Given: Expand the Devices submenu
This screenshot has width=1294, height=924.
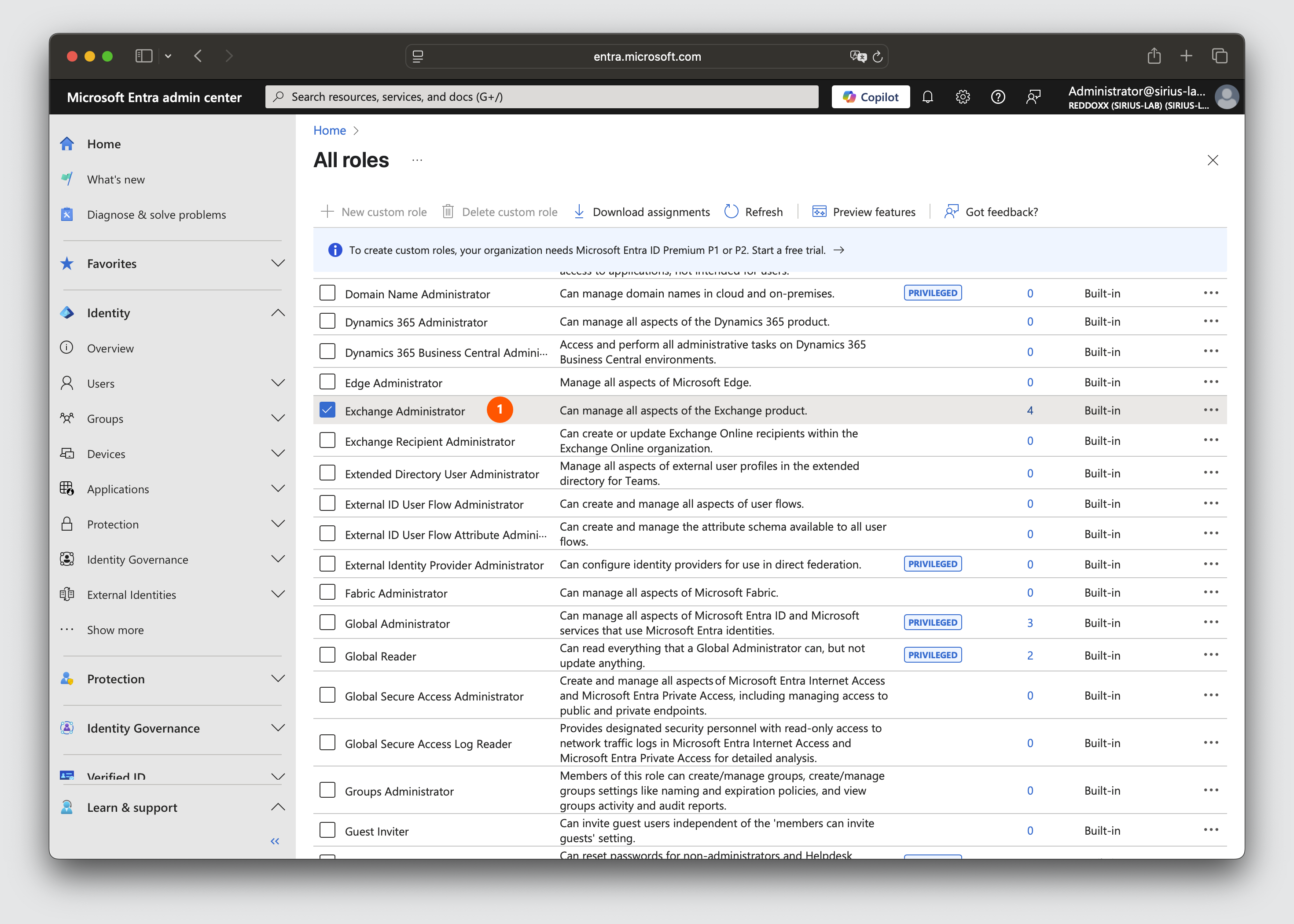Looking at the screenshot, I should pos(278,454).
